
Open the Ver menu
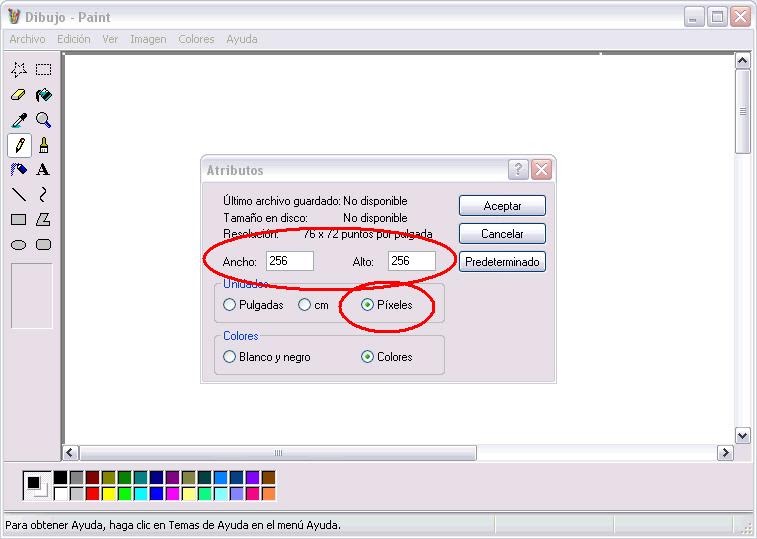(x=110, y=39)
